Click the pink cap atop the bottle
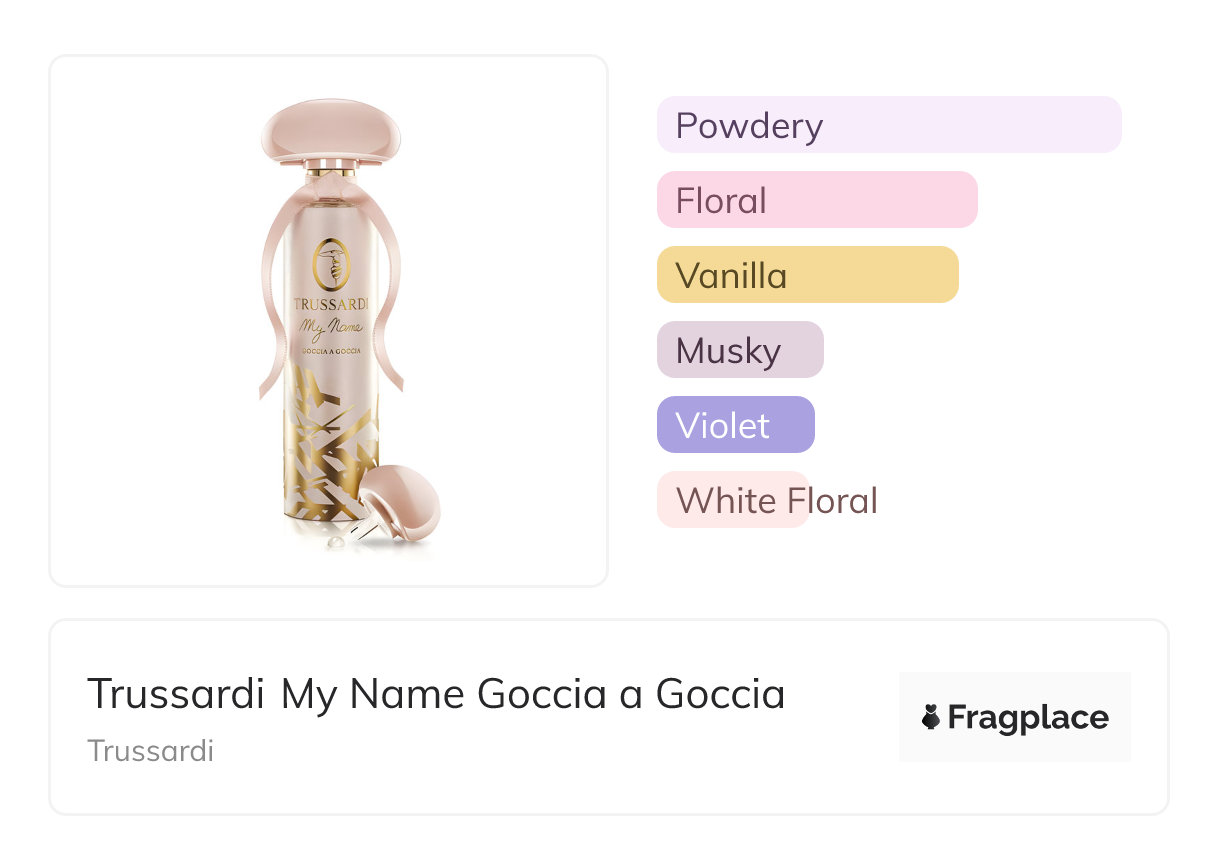This screenshot has width=1218, height=864. click(x=330, y=130)
